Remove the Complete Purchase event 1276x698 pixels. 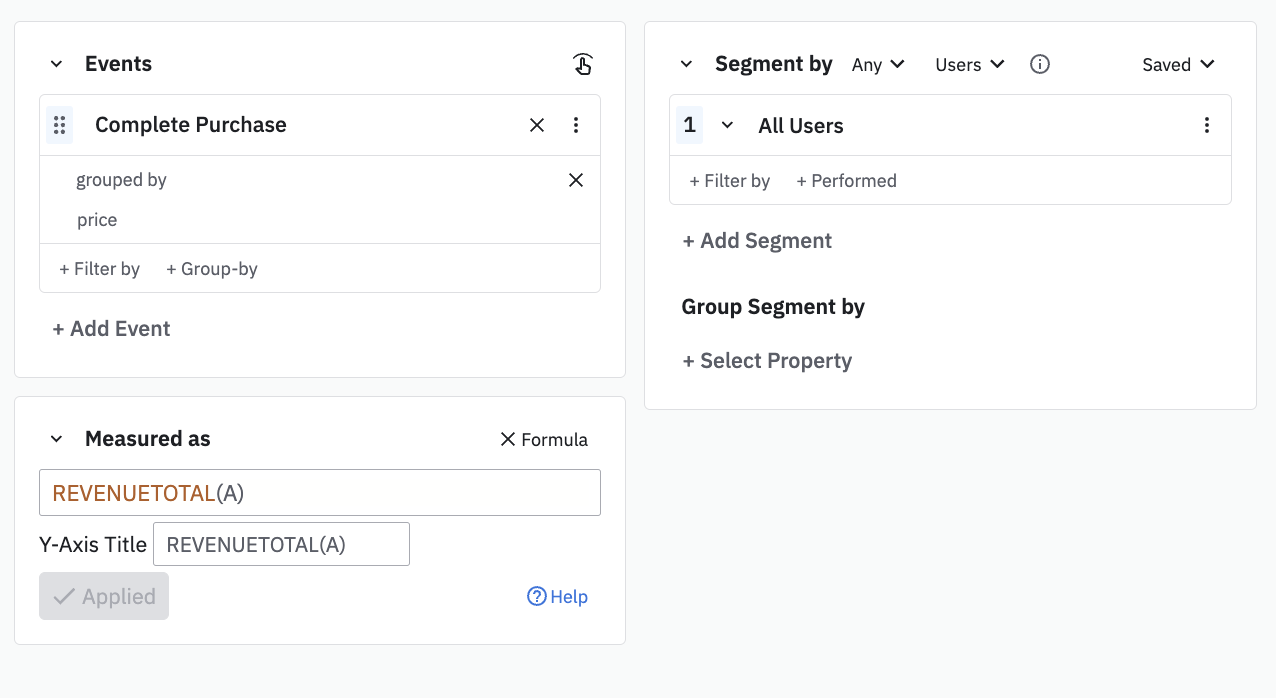pos(537,125)
